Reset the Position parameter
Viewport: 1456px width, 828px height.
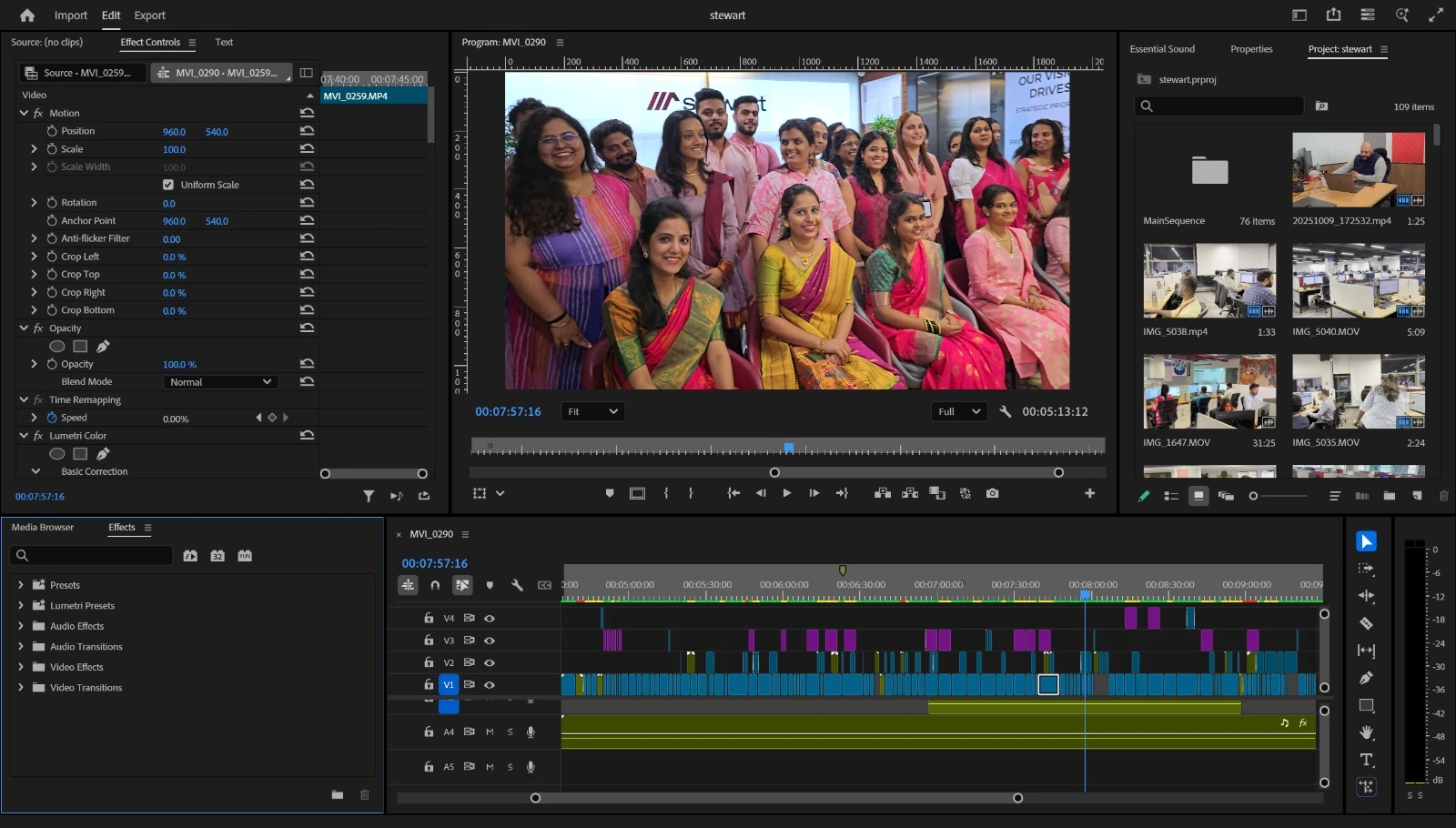(307, 131)
